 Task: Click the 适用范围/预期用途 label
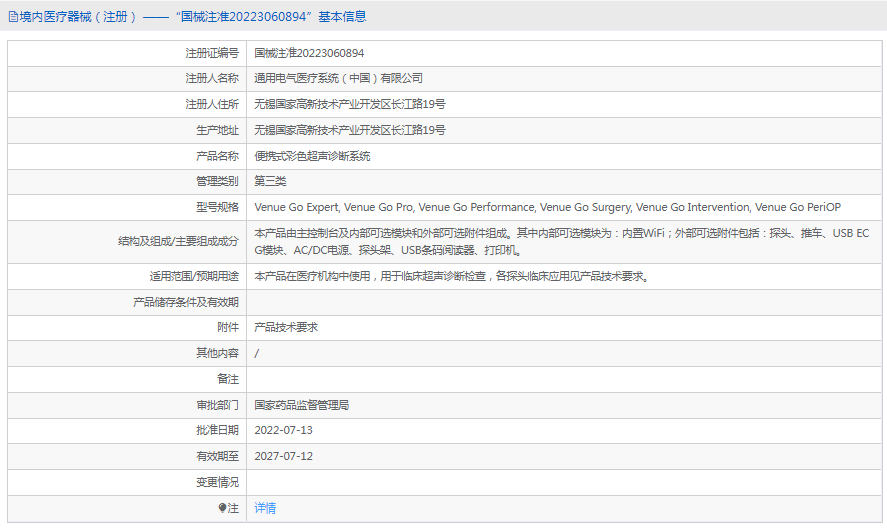(194, 276)
